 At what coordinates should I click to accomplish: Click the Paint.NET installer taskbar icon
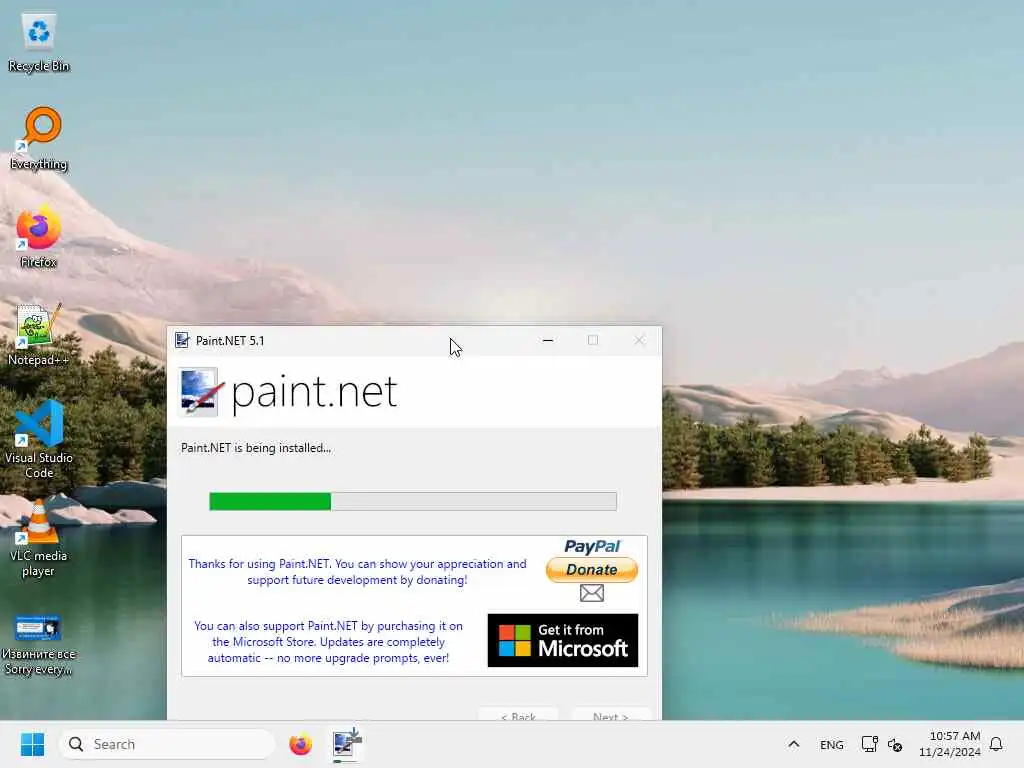[347, 744]
